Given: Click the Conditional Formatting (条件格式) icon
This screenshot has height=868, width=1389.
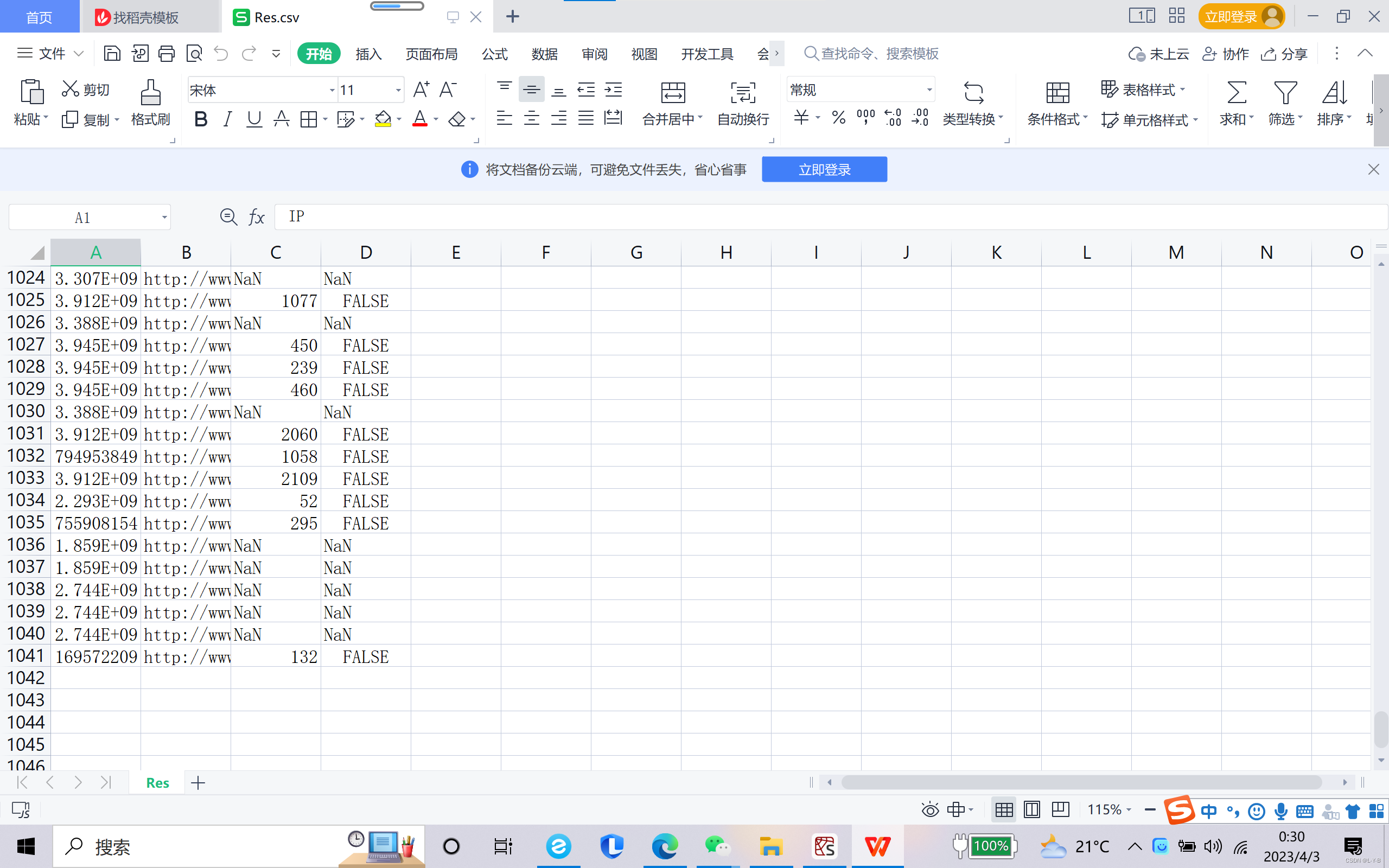Looking at the screenshot, I should click(1057, 92).
